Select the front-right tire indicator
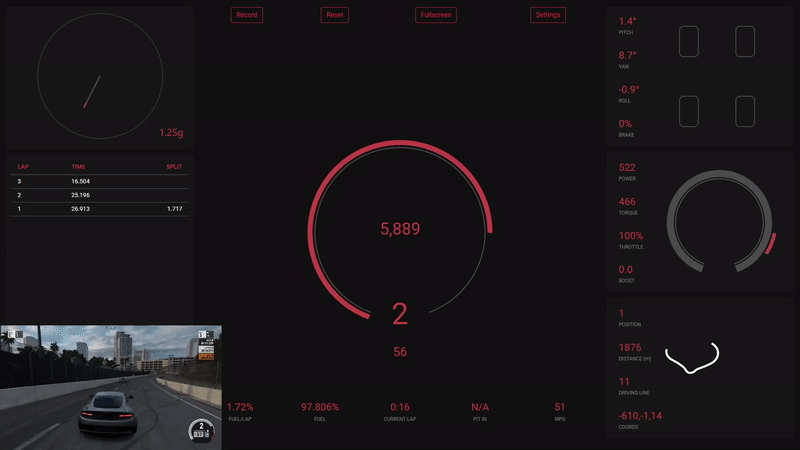 745,42
